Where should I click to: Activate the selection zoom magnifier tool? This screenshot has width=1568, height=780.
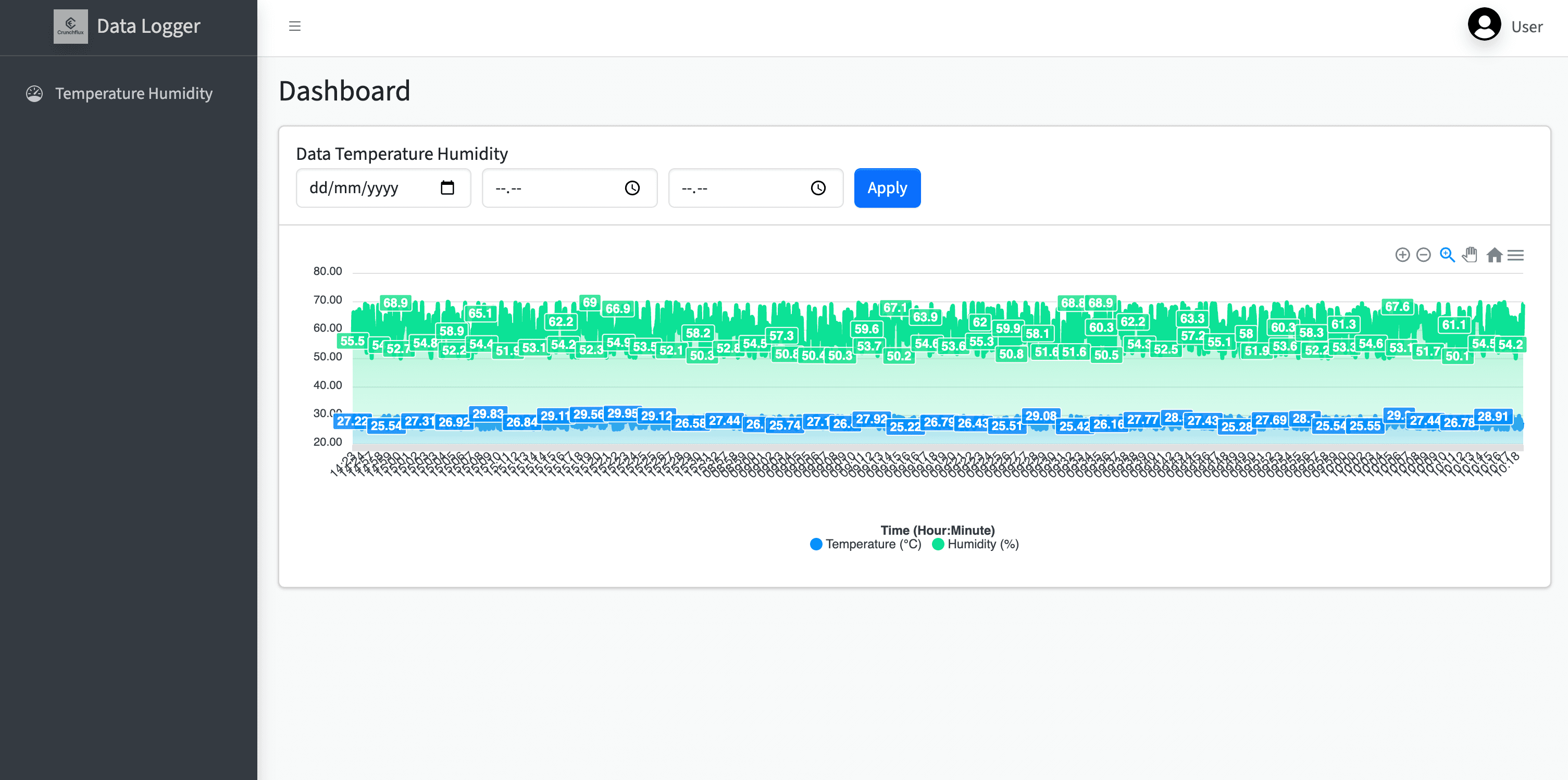(x=1446, y=255)
